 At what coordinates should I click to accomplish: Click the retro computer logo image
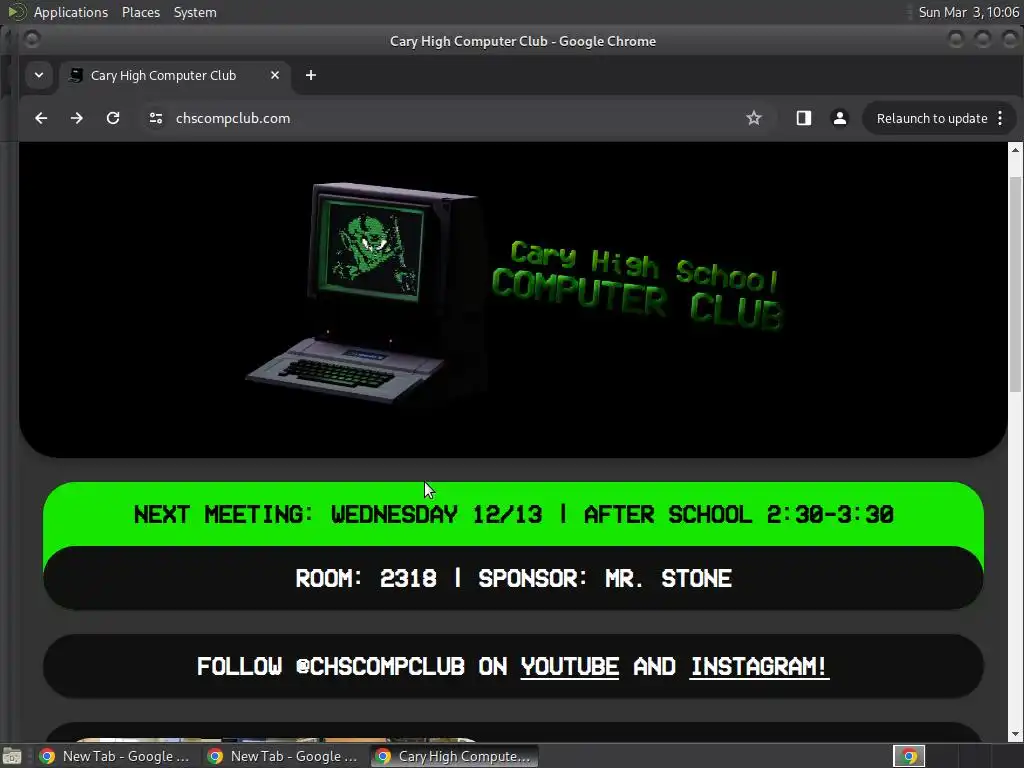point(366,293)
